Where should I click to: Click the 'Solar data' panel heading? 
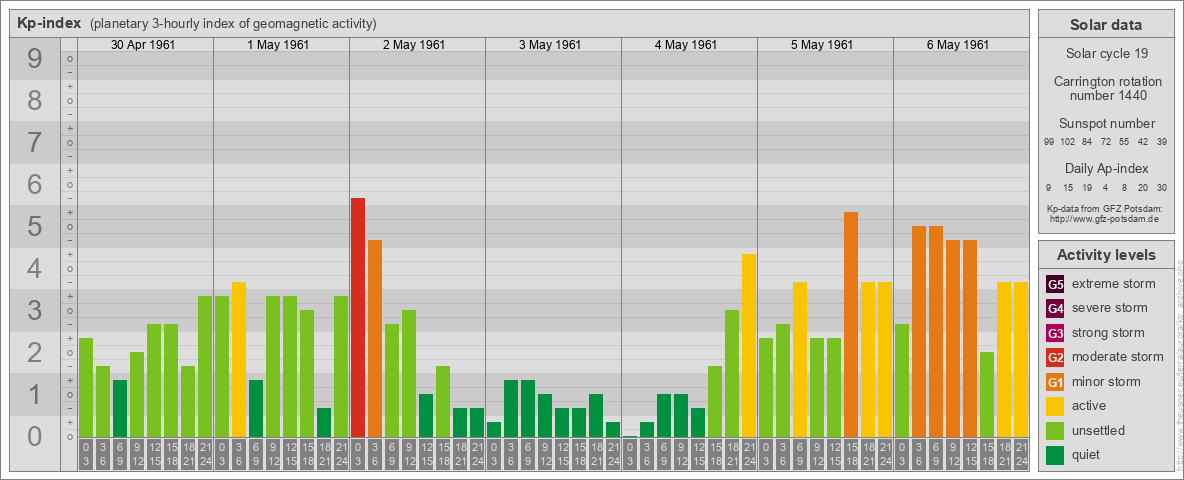click(1106, 25)
